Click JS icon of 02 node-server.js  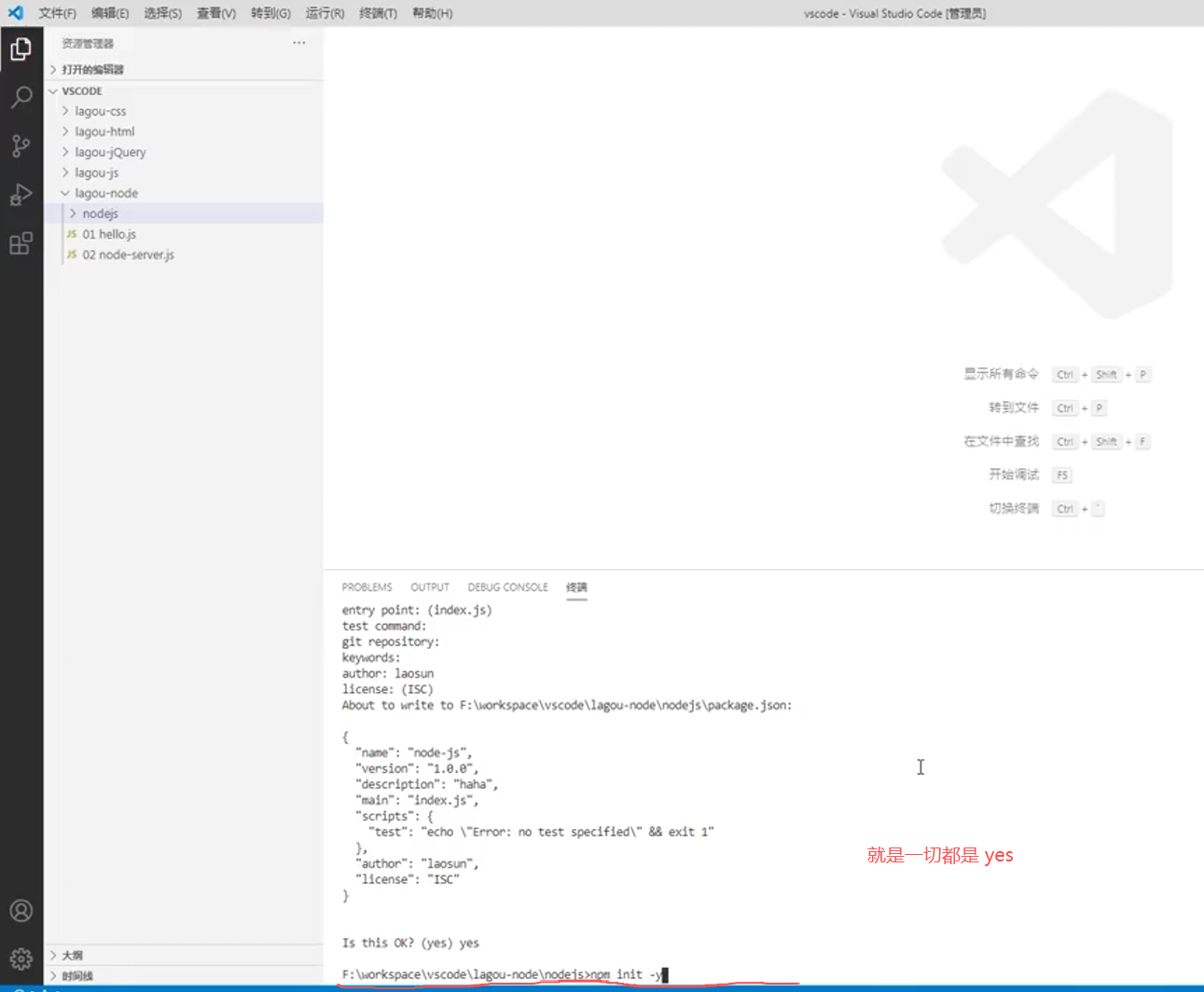[x=72, y=255]
